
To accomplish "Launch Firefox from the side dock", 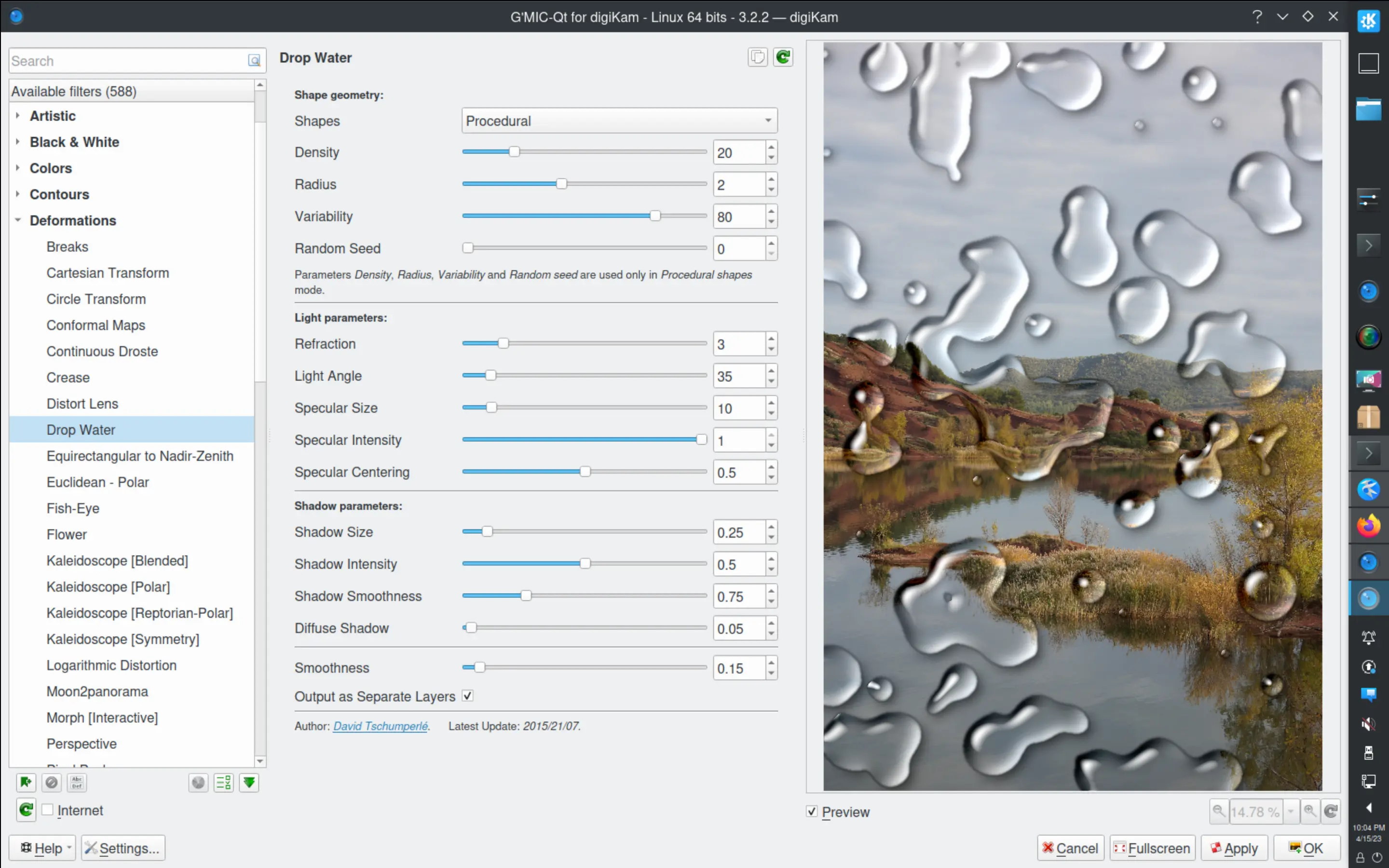I will pos(1370,525).
